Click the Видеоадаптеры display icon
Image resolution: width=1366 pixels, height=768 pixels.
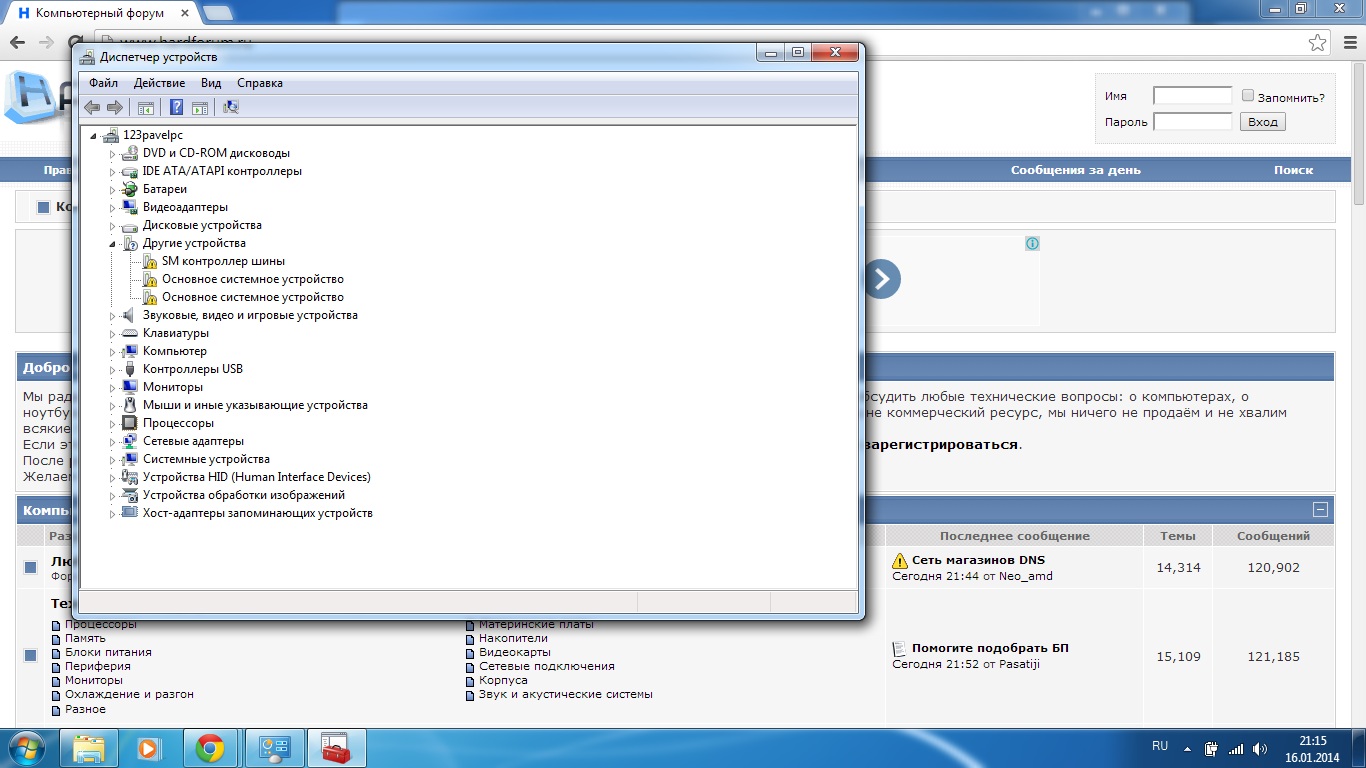tap(129, 207)
